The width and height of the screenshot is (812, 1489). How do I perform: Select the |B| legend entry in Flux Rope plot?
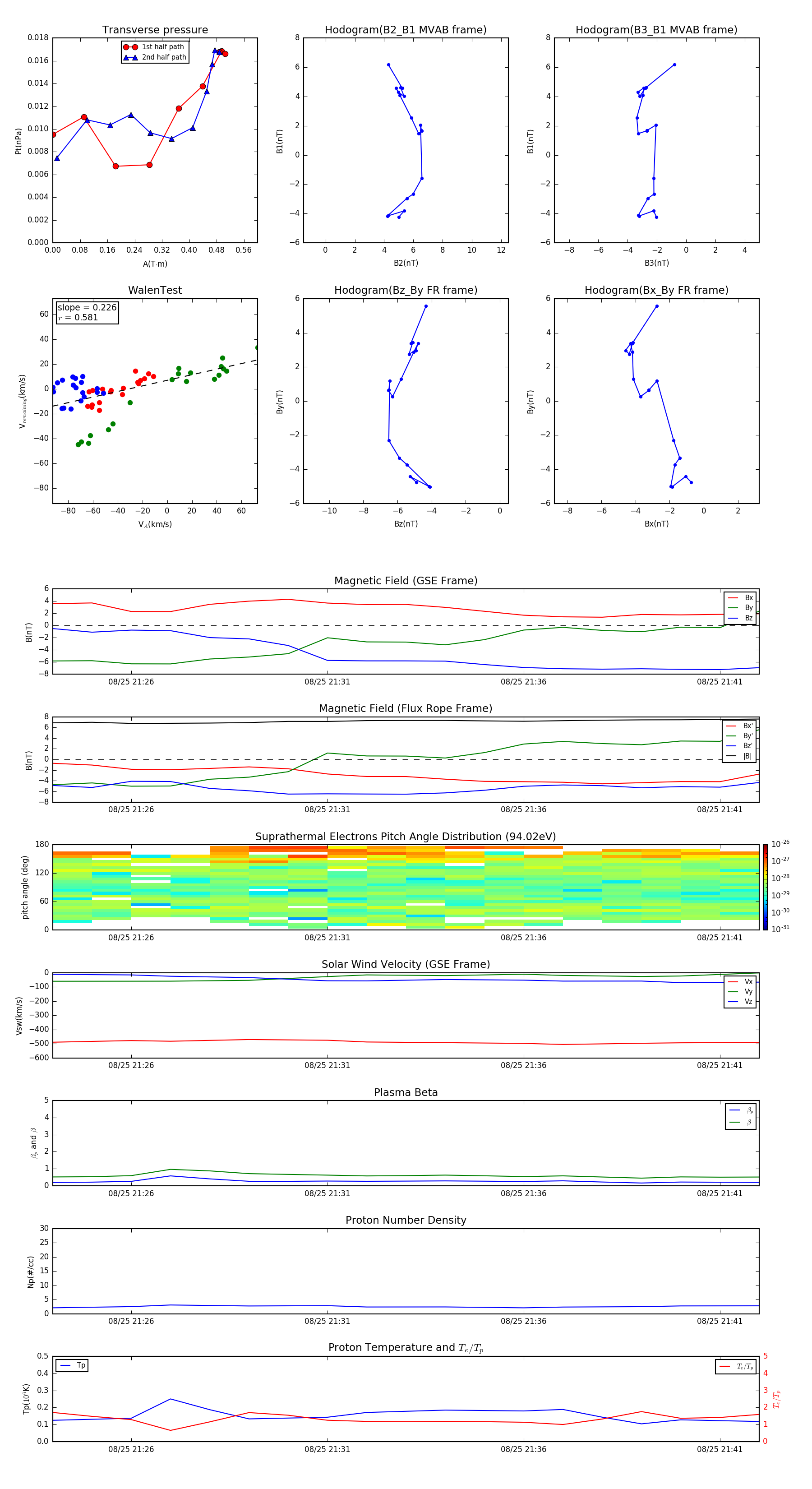coord(739,756)
